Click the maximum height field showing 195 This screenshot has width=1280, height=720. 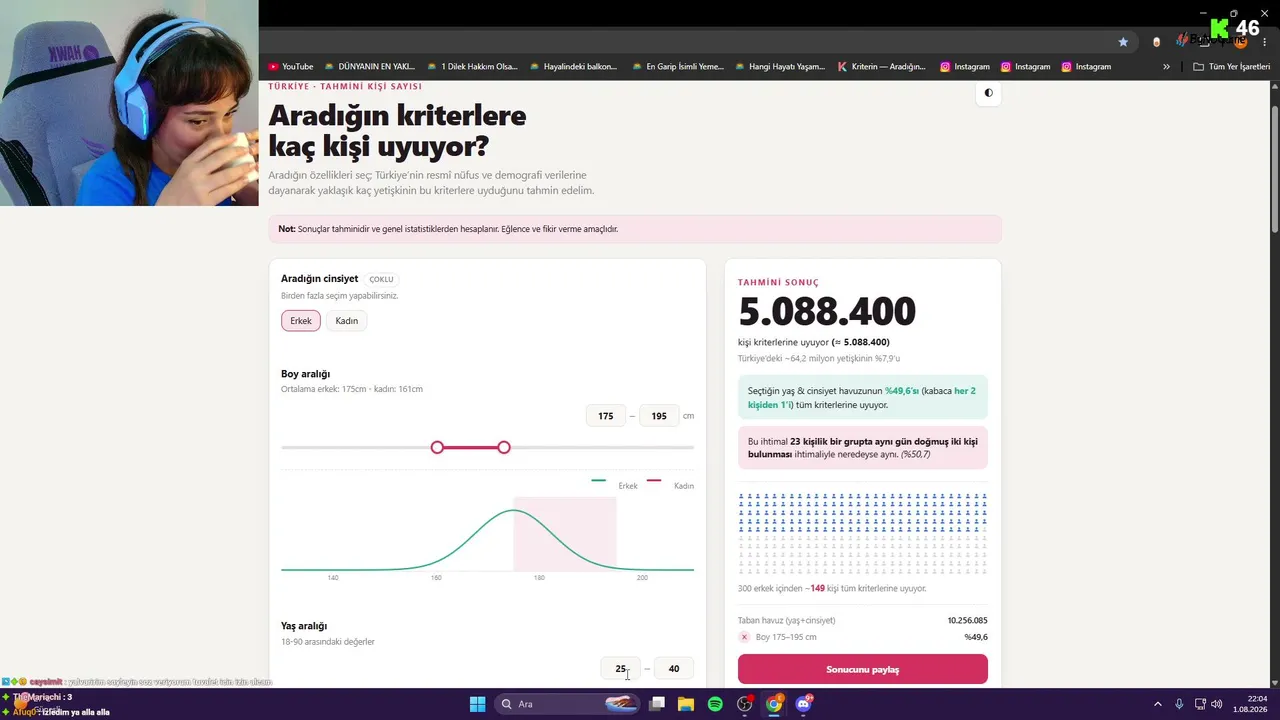[659, 416]
